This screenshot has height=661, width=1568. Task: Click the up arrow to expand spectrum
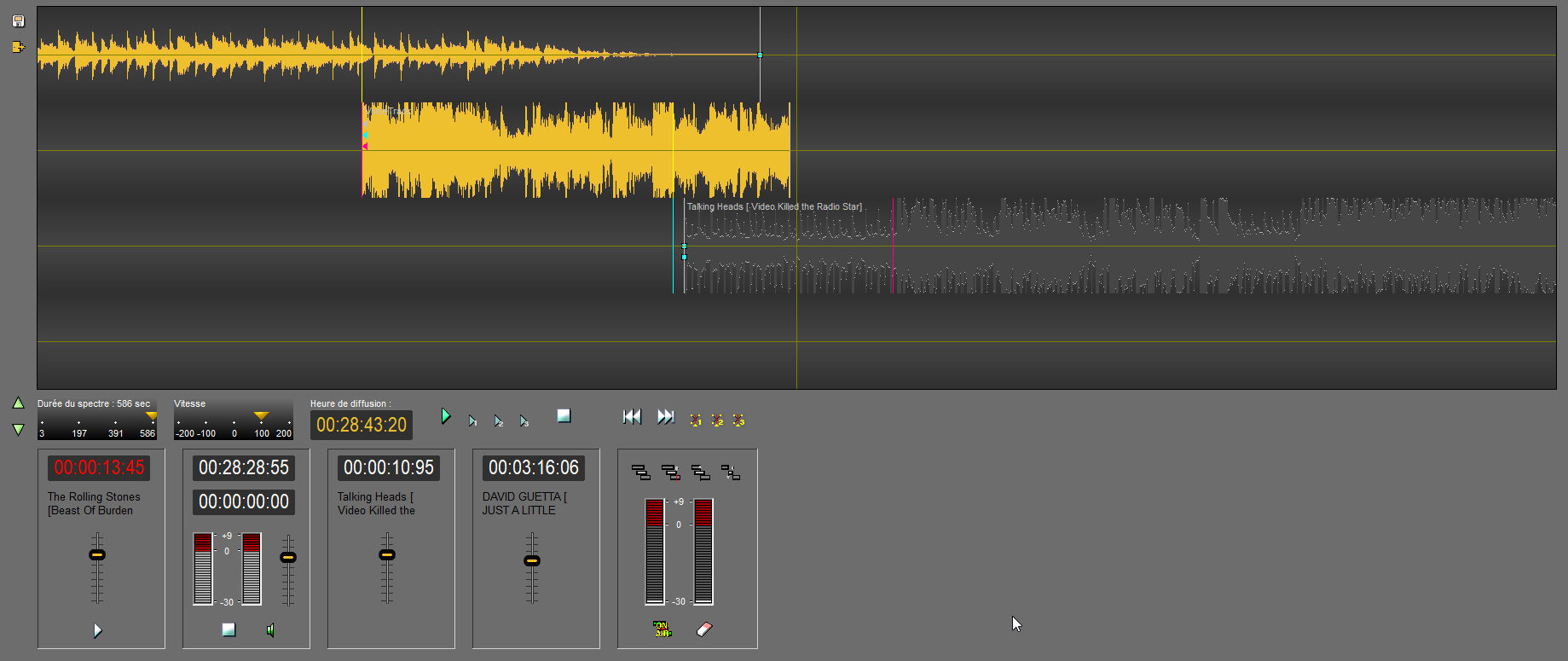[x=18, y=403]
